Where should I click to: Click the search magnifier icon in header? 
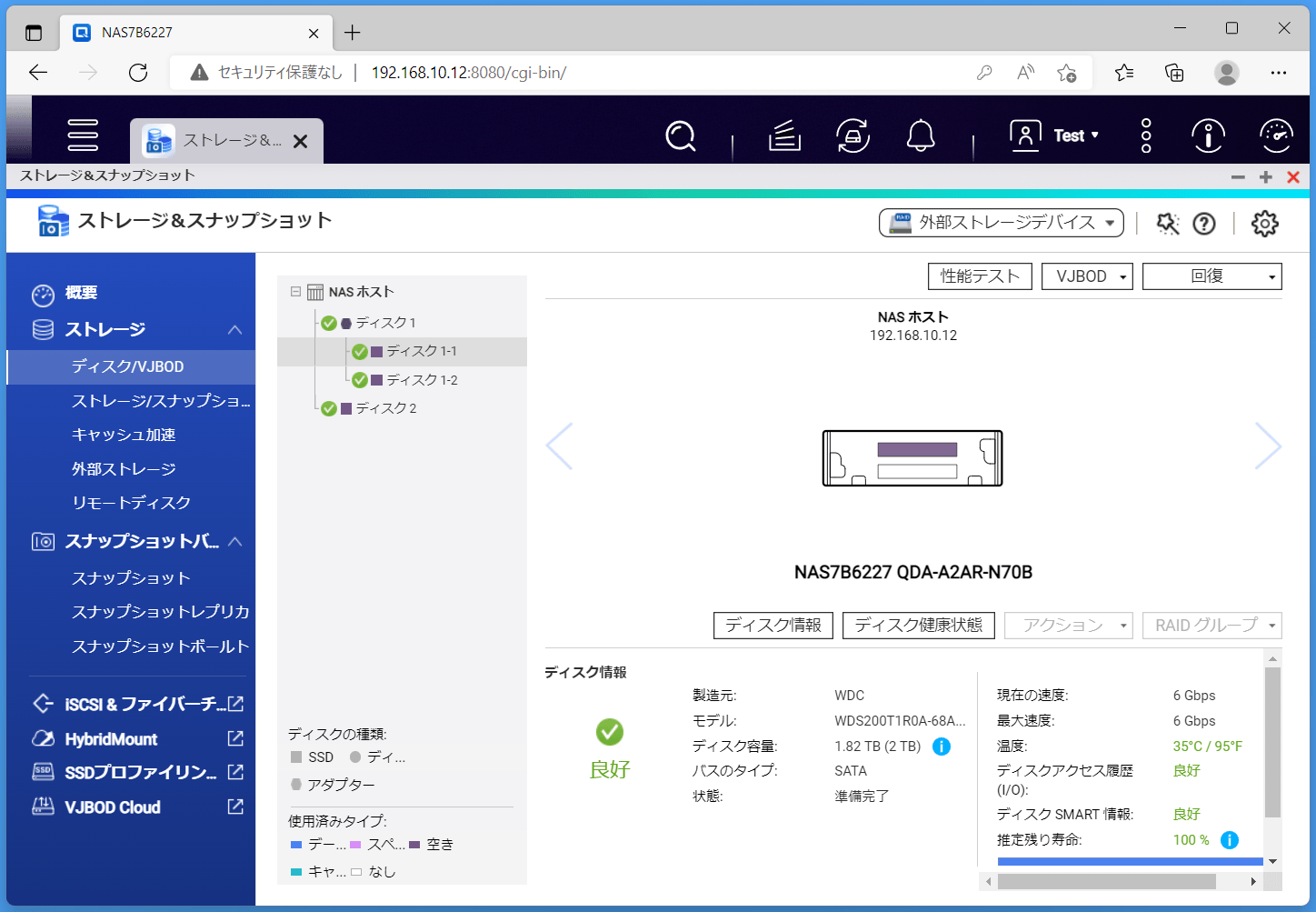680,136
